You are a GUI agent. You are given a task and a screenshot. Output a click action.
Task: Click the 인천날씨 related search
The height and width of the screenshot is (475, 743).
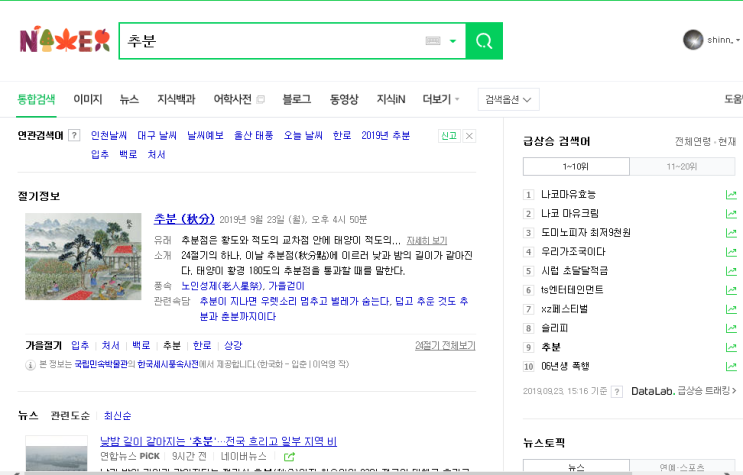coord(109,136)
